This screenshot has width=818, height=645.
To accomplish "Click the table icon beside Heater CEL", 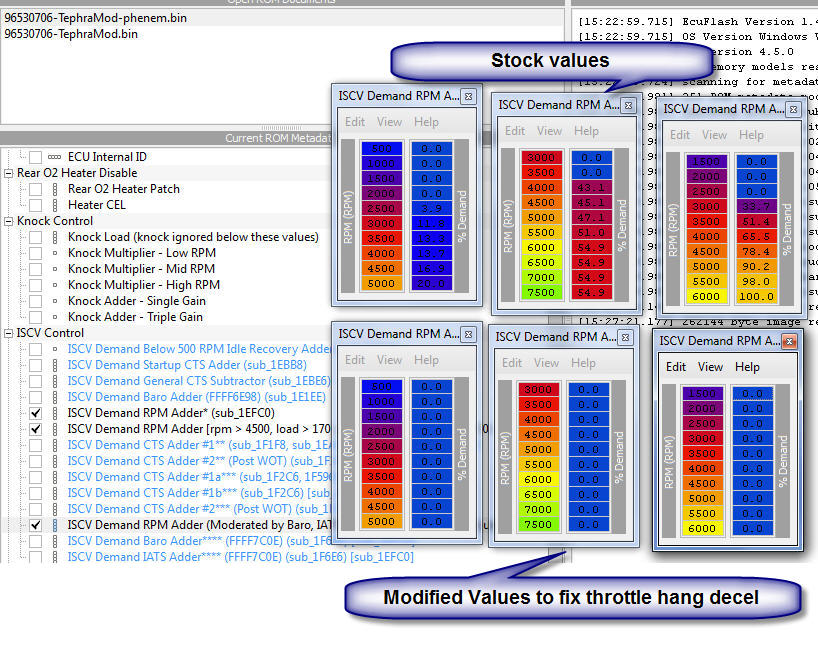I will pos(54,205).
